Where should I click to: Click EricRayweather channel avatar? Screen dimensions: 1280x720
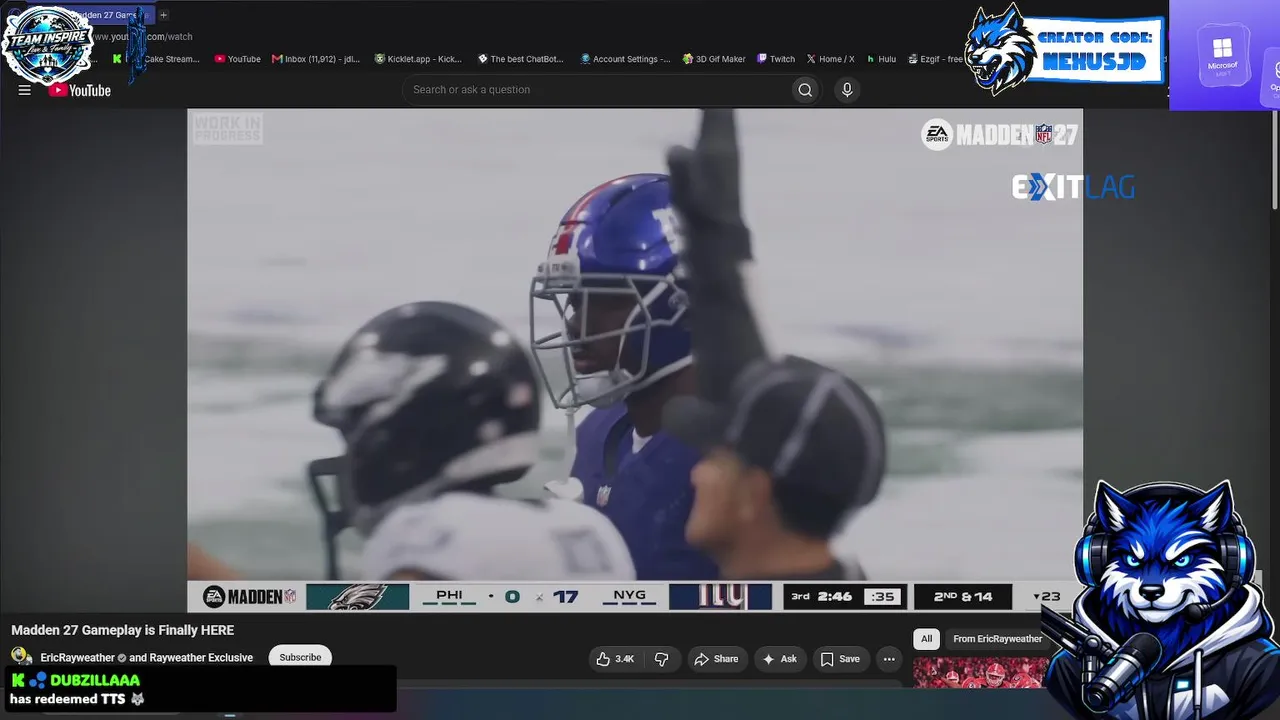coord(21,657)
